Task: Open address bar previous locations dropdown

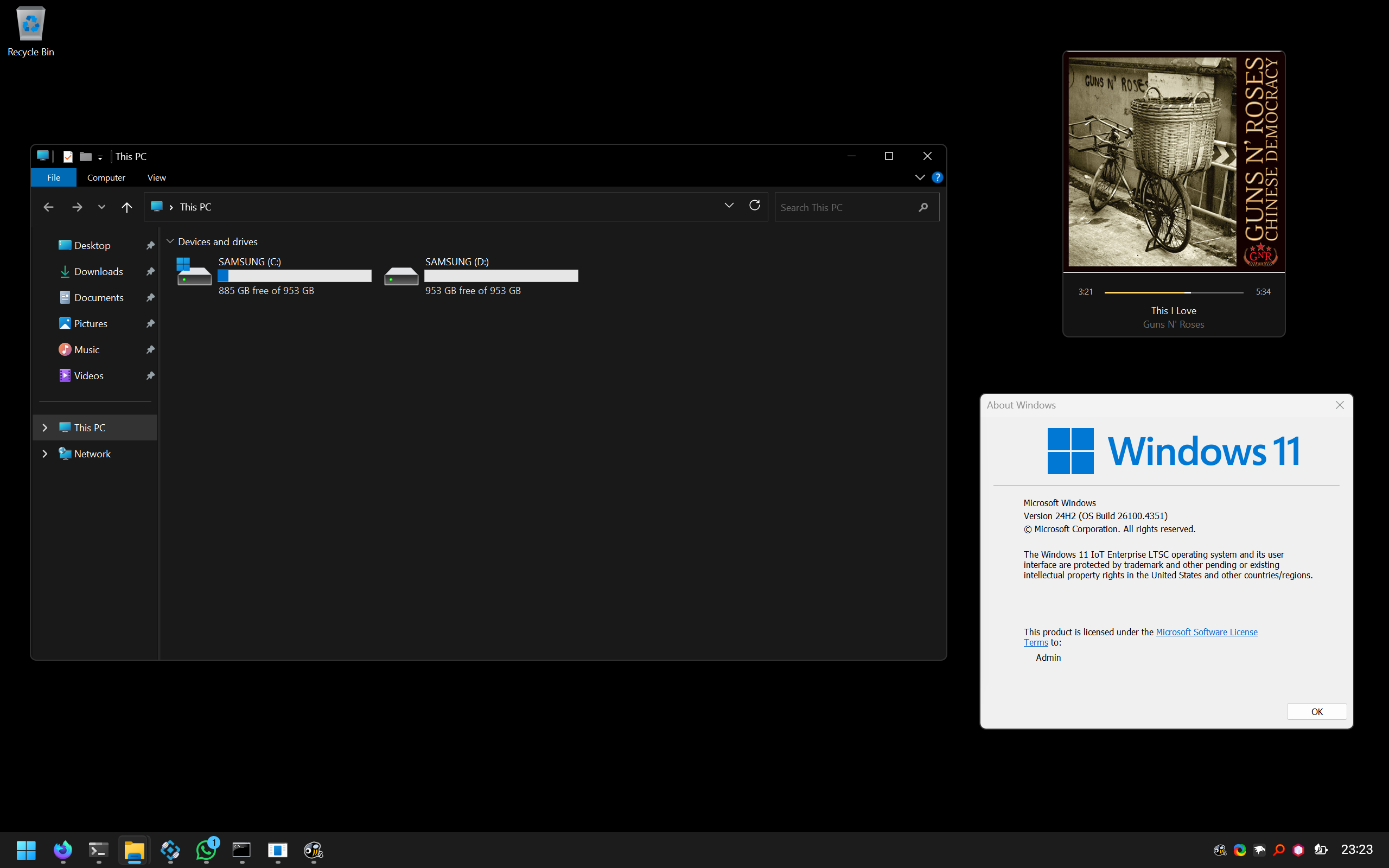Action: (x=729, y=206)
